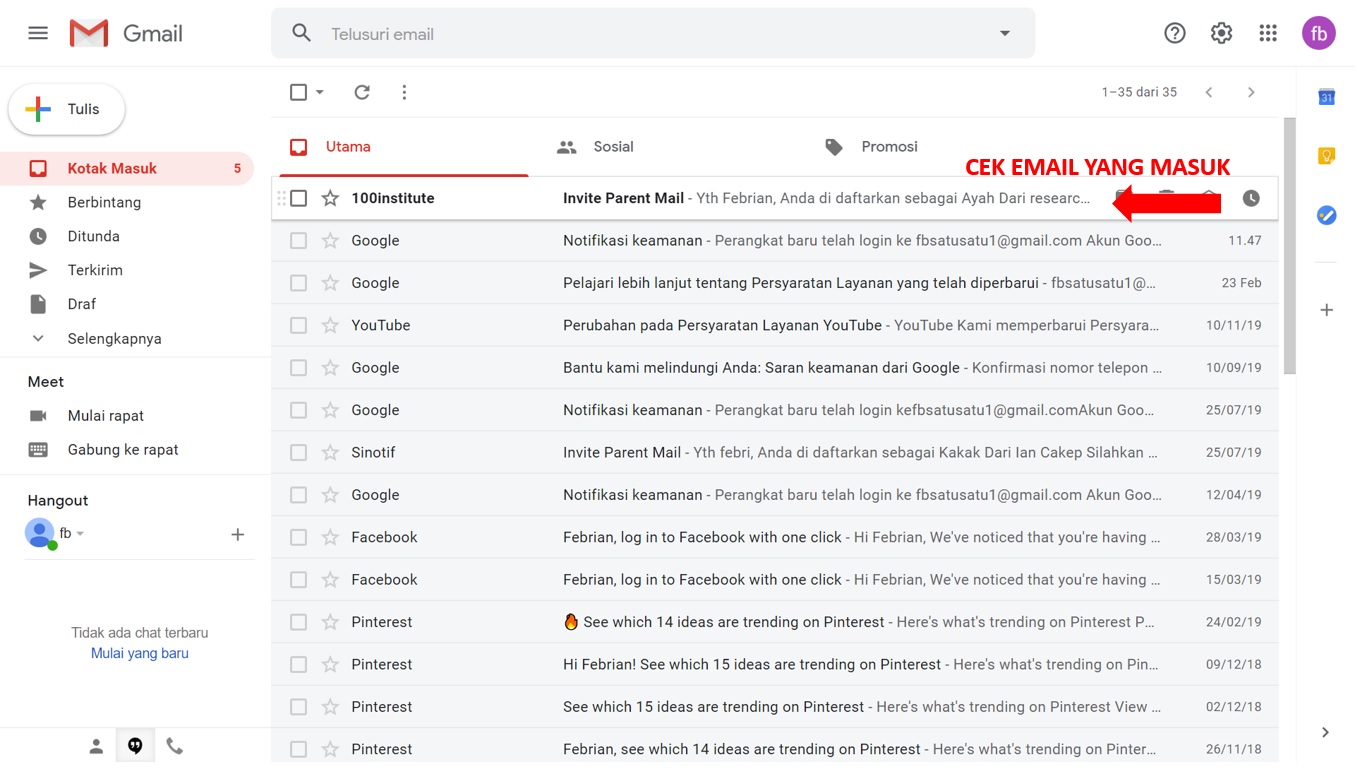Click the Mulai yang baru link
This screenshot has width=1358, height=768.
[x=140, y=653]
